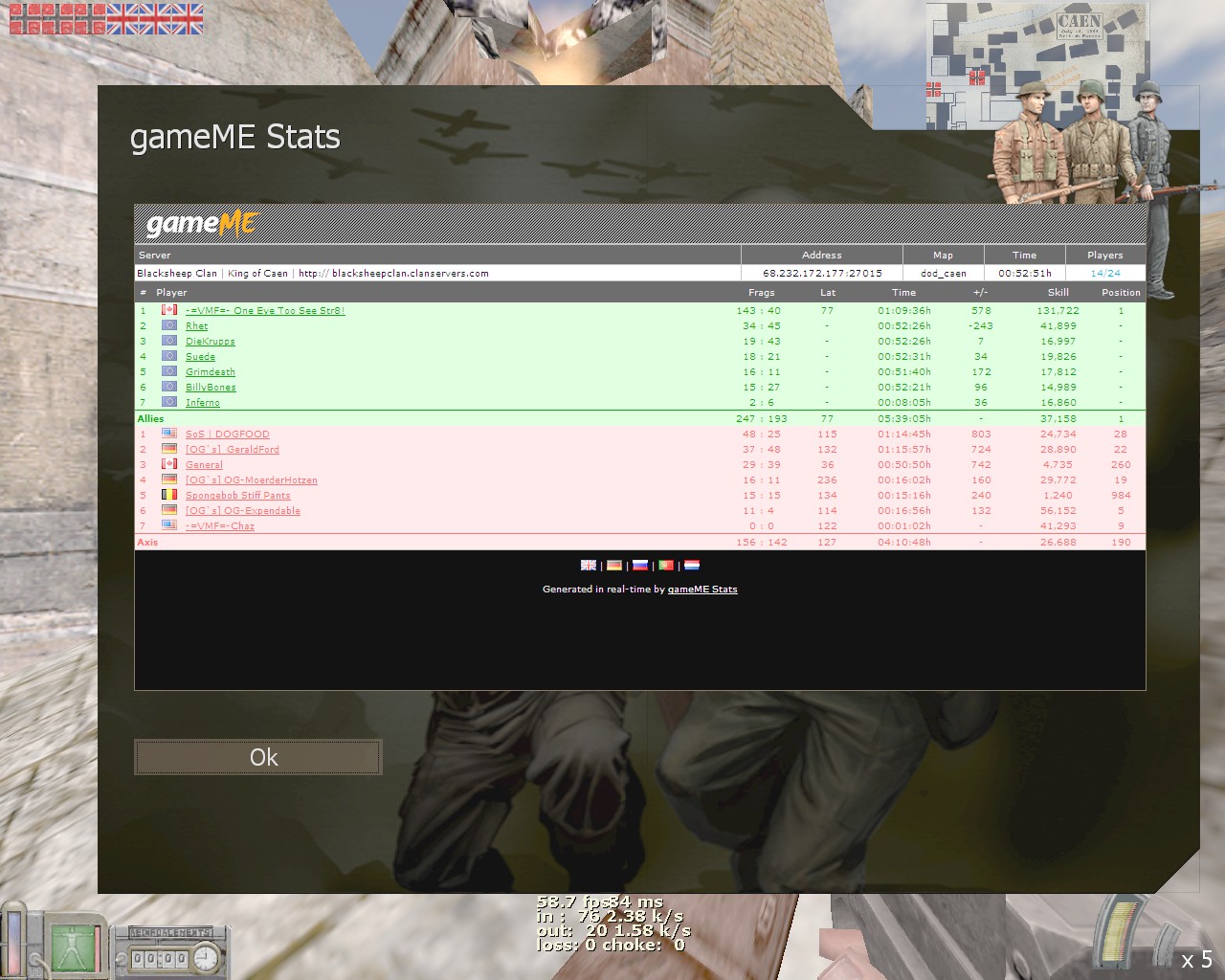The image size is (1225, 980).
Task: Select the Portuguese flag language option
Action: click(x=666, y=565)
